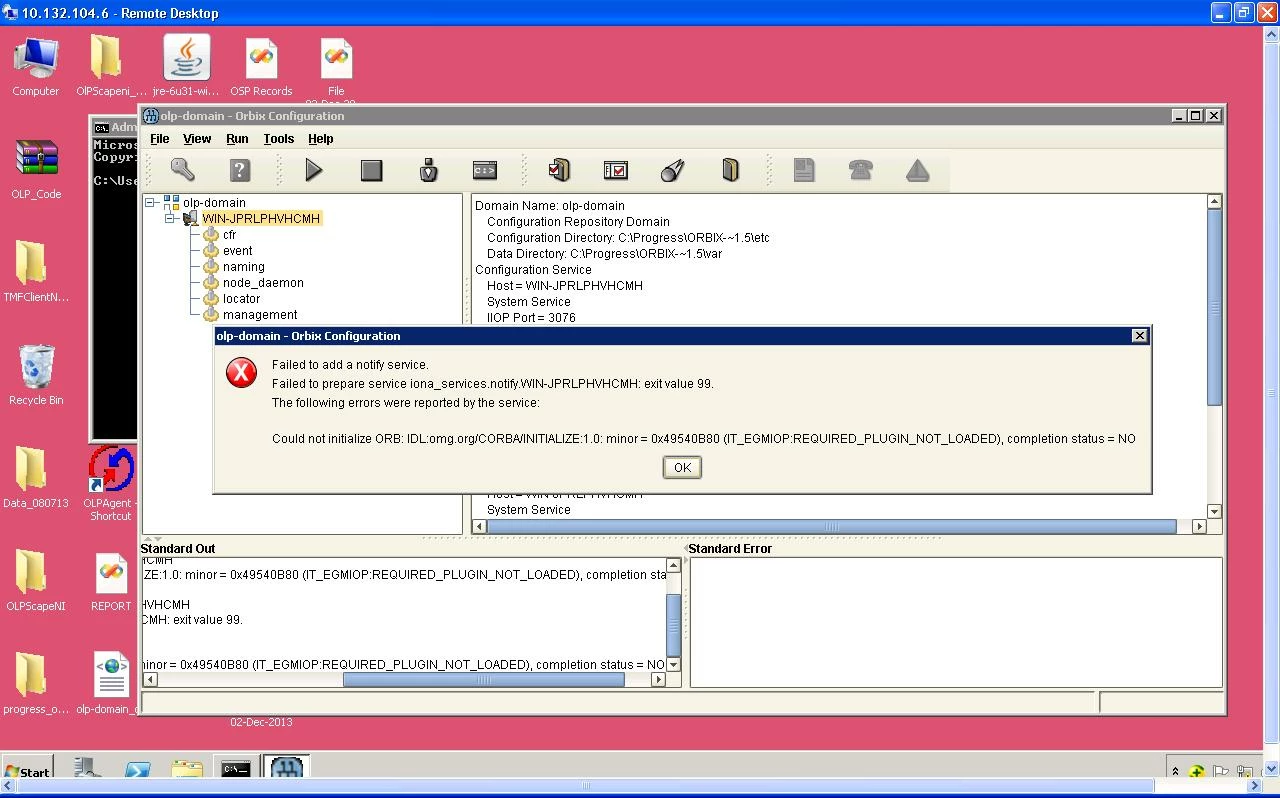Select the WIN-JPRLPHVHCMH host tree item
1280x798 pixels.
pyautogui.click(x=261, y=219)
